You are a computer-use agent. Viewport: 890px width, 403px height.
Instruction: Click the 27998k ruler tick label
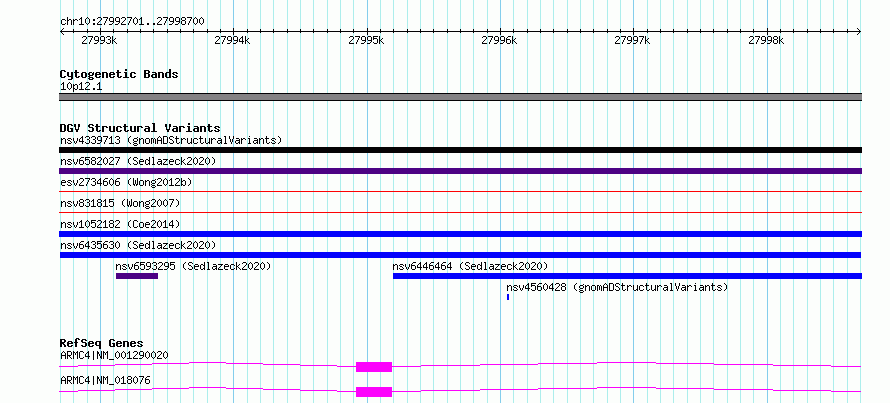point(766,40)
